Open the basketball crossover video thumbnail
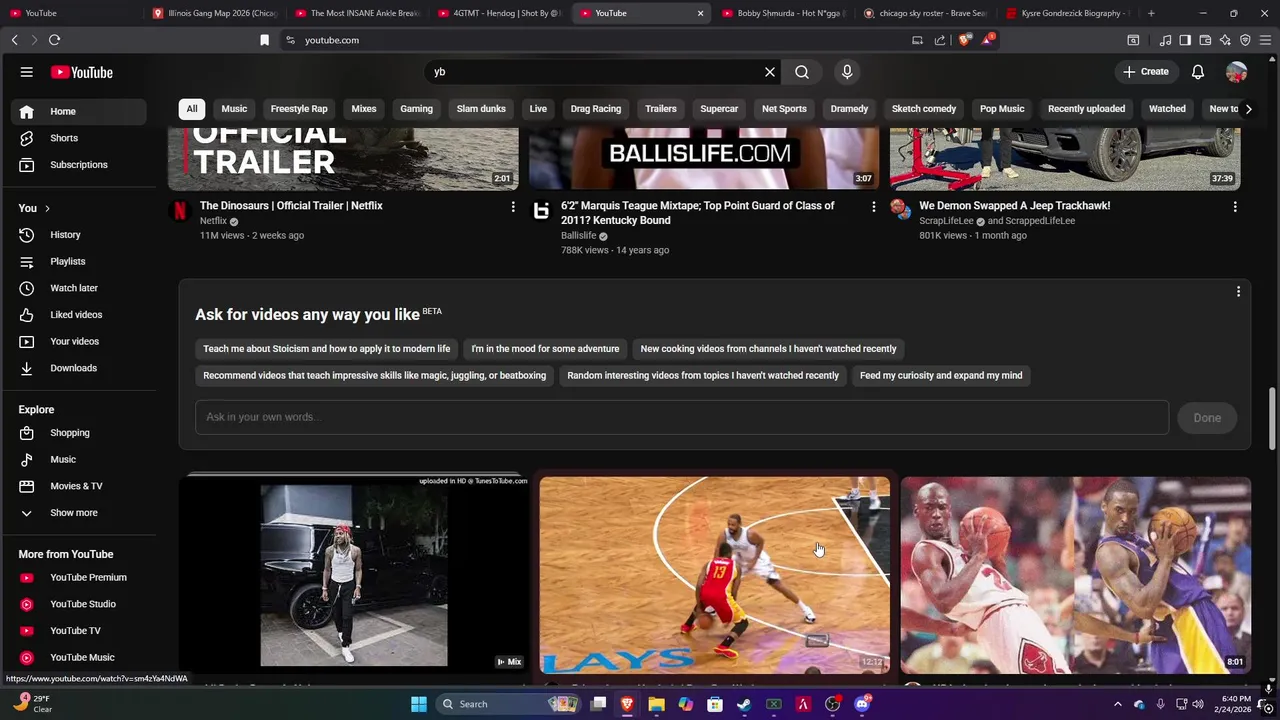Screen dimensions: 1280x720 click(x=714, y=574)
